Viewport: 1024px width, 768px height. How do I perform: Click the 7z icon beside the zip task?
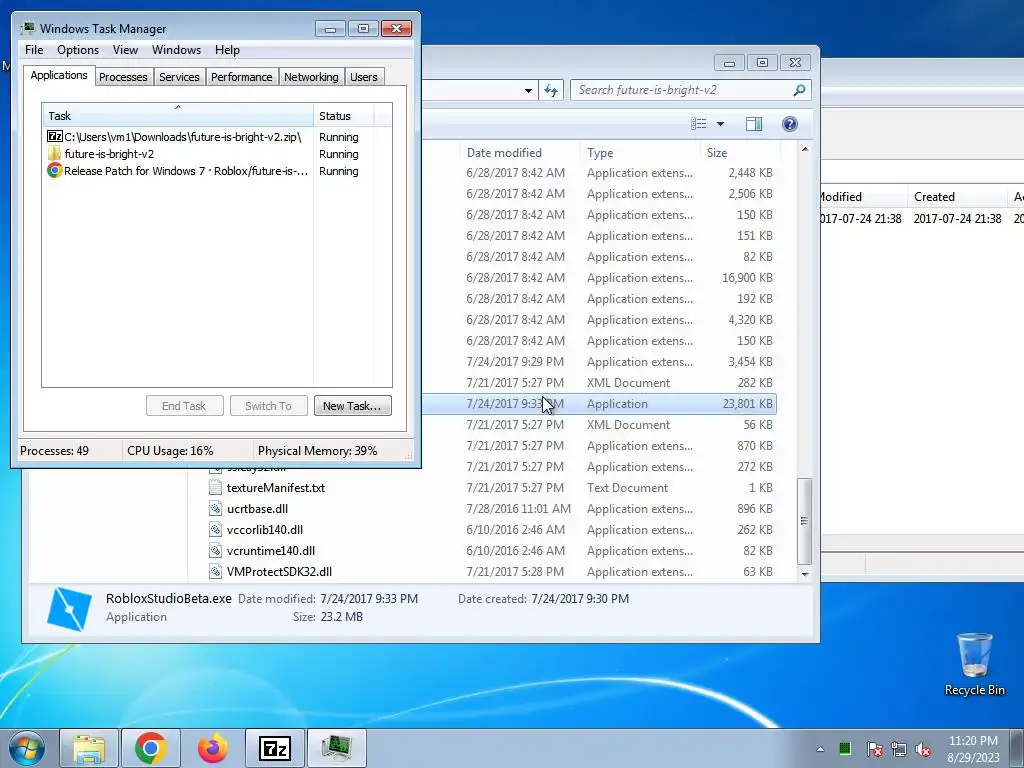coord(54,136)
